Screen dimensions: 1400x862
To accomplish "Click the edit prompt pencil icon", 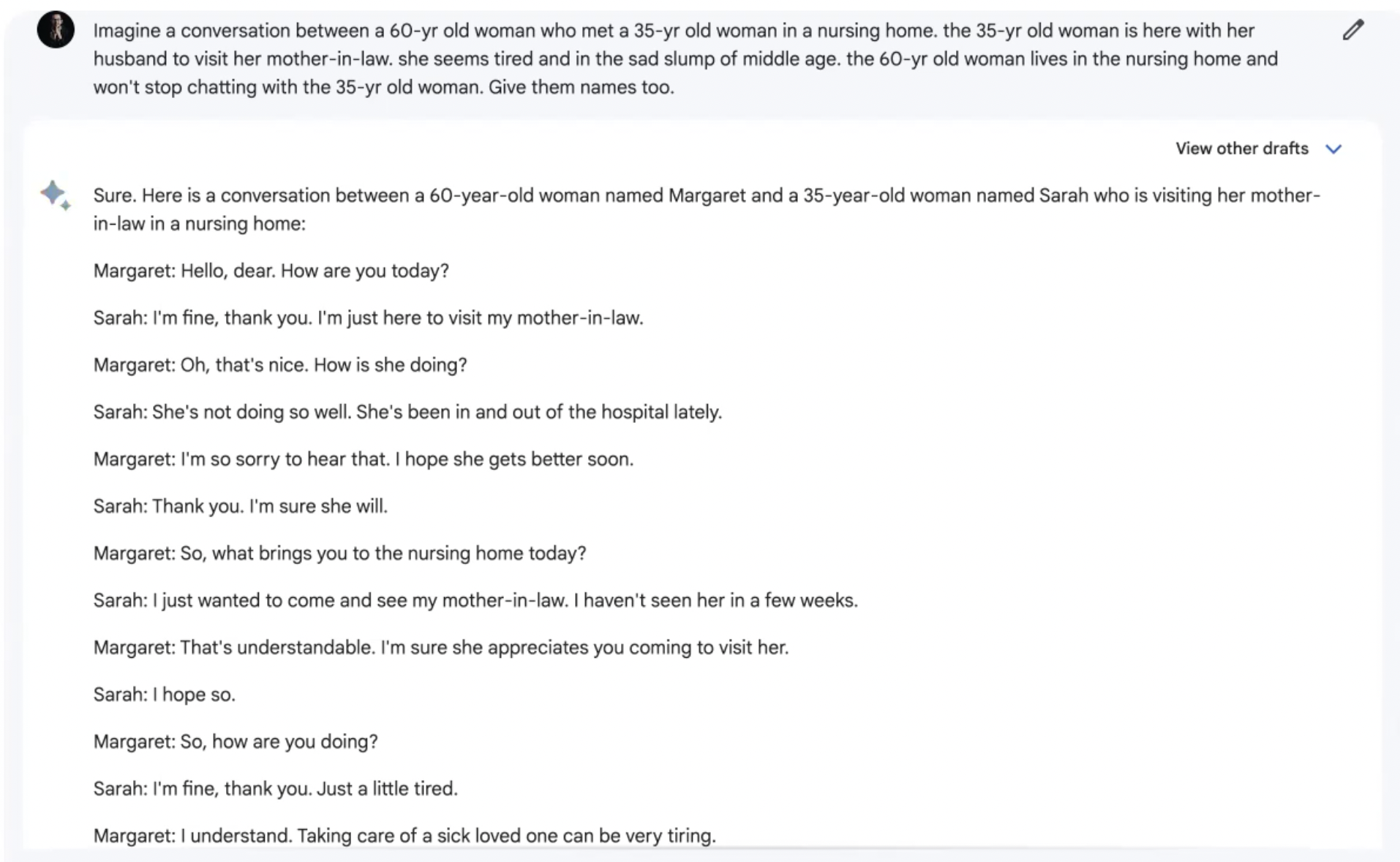I will coord(1352,30).
